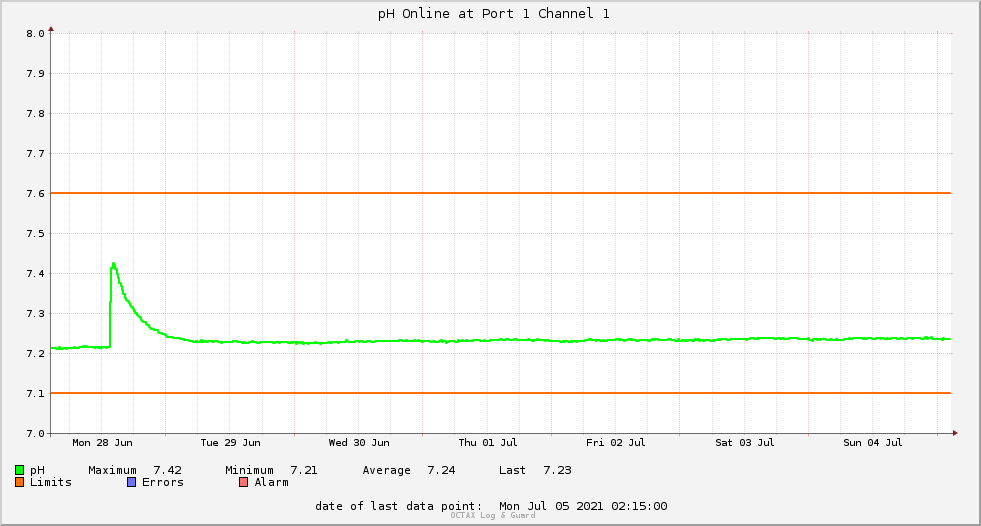Click the 7.1 y-axis label
Viewport: 981px width, 526px height.
pyautogui.click(x=36, y=394)
